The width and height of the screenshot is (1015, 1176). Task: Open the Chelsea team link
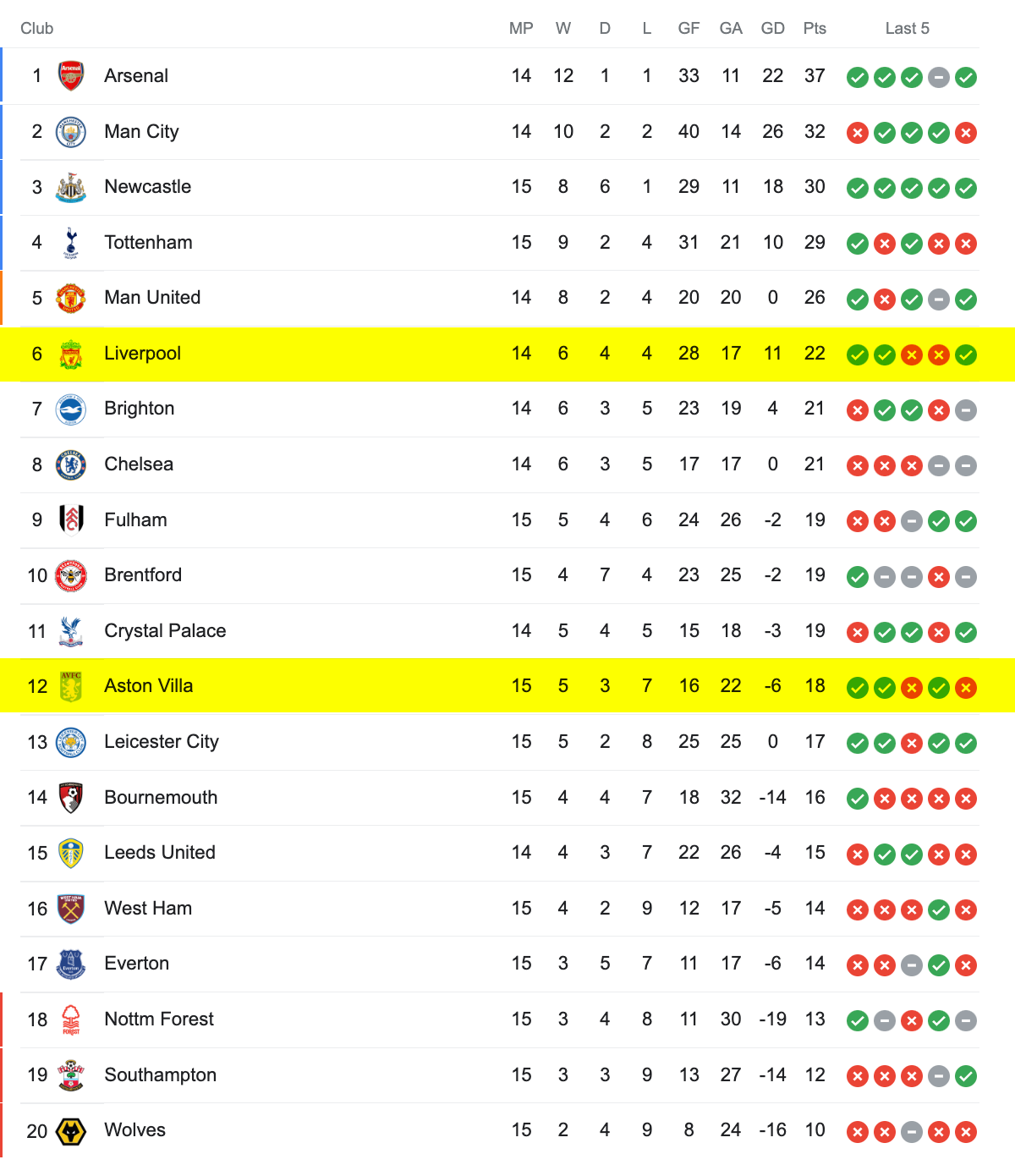pos(139,464)
